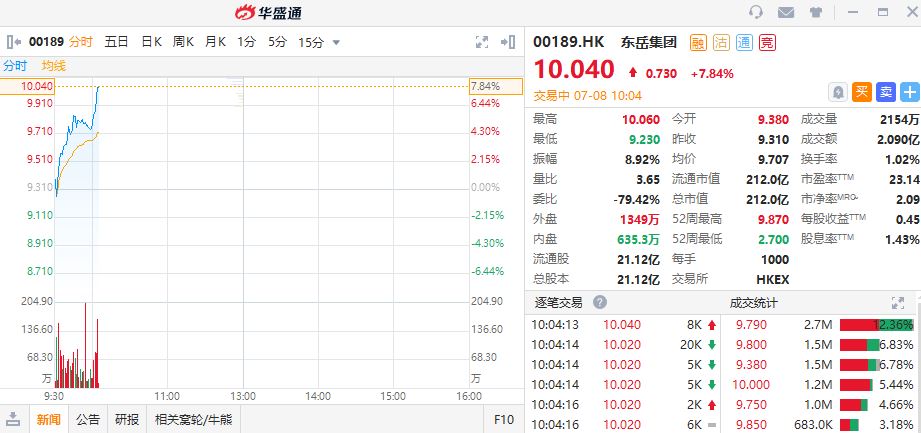
Task: Switch chart to 5分 five-minute view
Action: tap(277, 42)
